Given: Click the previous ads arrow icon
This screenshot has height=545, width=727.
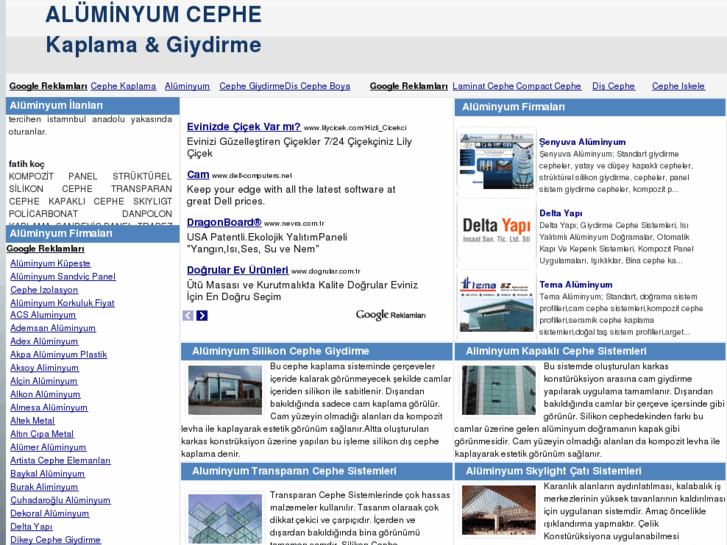Looking at the screenshot, I should coord(188,315).
